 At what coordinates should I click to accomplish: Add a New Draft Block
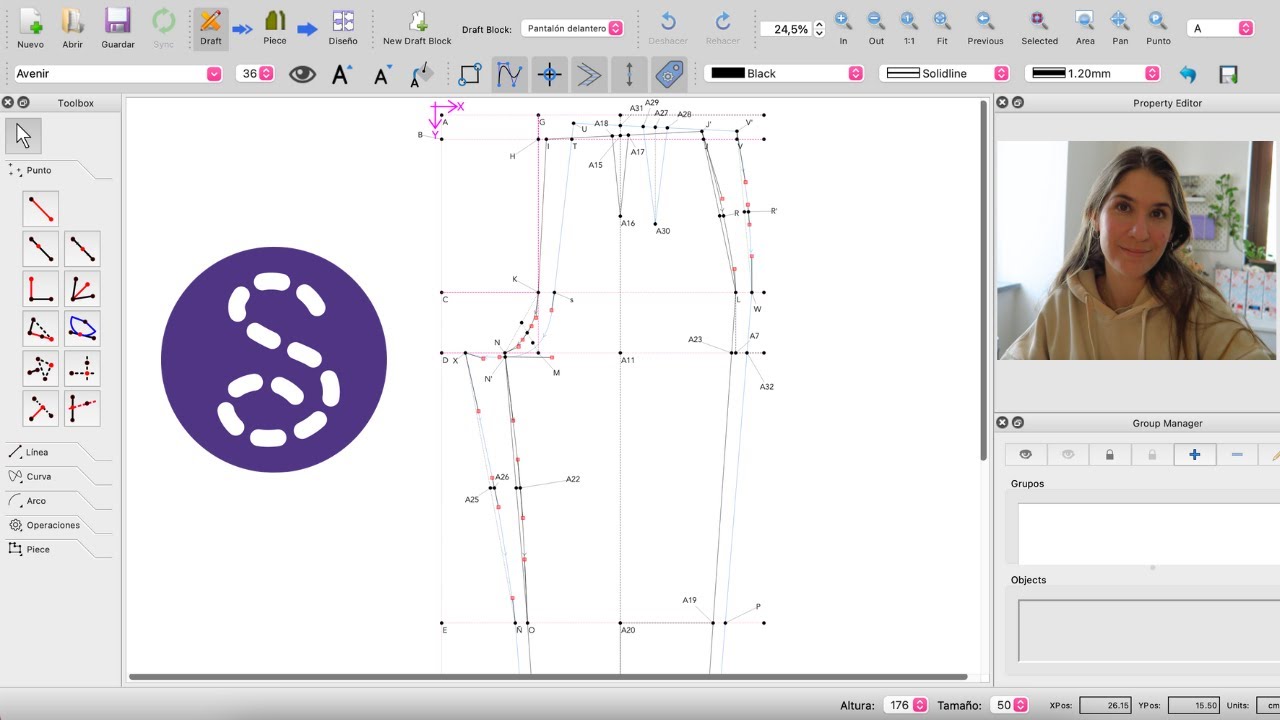417,28
